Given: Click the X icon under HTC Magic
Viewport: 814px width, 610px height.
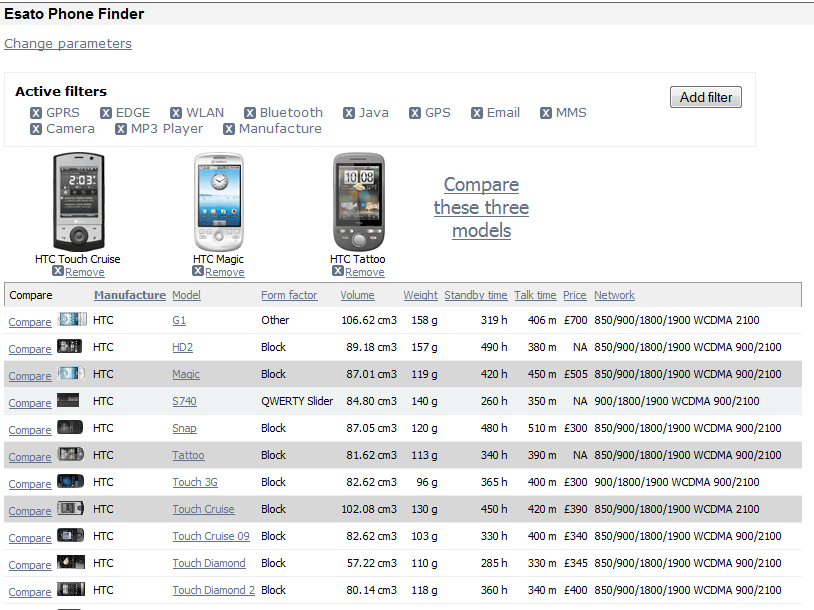Looking at the screenshot, I should [x=197, y=271].
